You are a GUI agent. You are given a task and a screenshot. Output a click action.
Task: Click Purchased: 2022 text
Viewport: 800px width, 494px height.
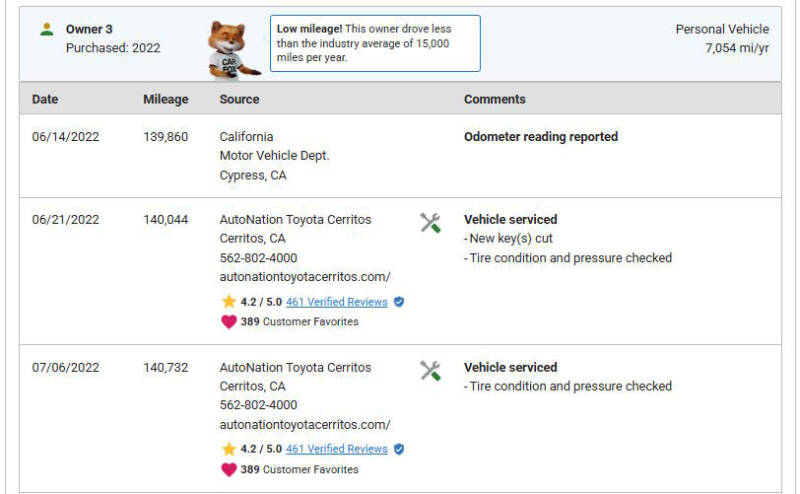point(113,48)
